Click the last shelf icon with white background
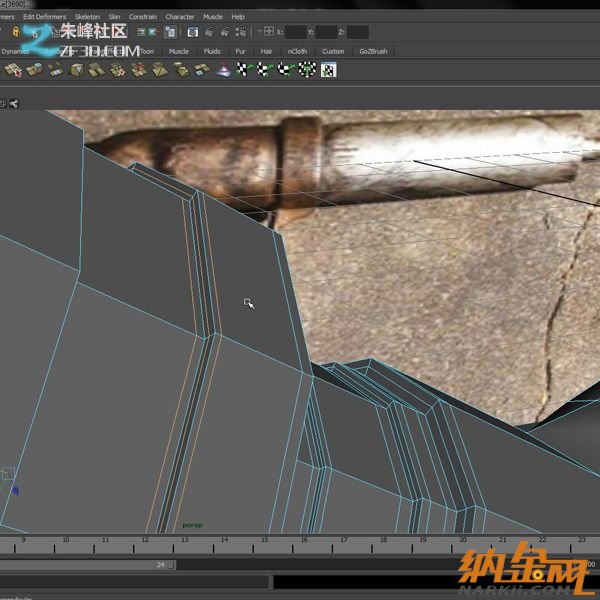 click(x=328, y=70)
